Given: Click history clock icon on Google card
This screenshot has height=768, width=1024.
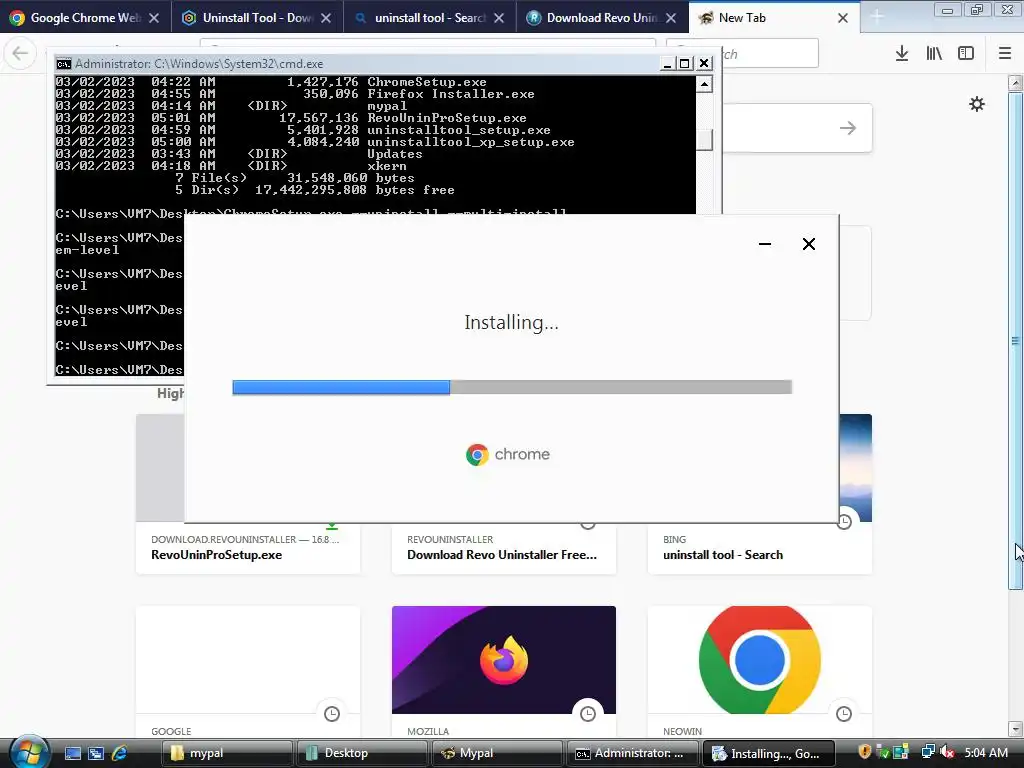Looking at the screenshot, I should pyautogui.click(x=332, y=714).
